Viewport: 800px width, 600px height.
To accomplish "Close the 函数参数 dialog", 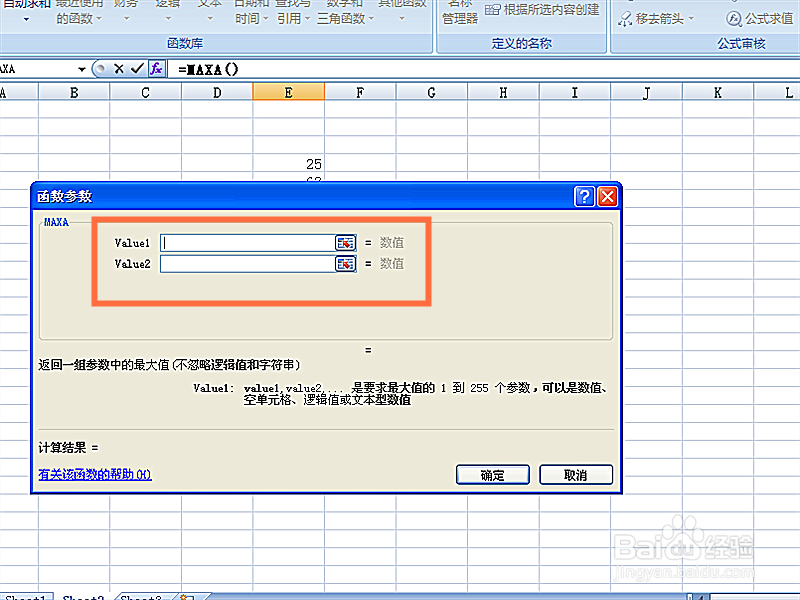I will pyautogui.click(x=608, y=196).
